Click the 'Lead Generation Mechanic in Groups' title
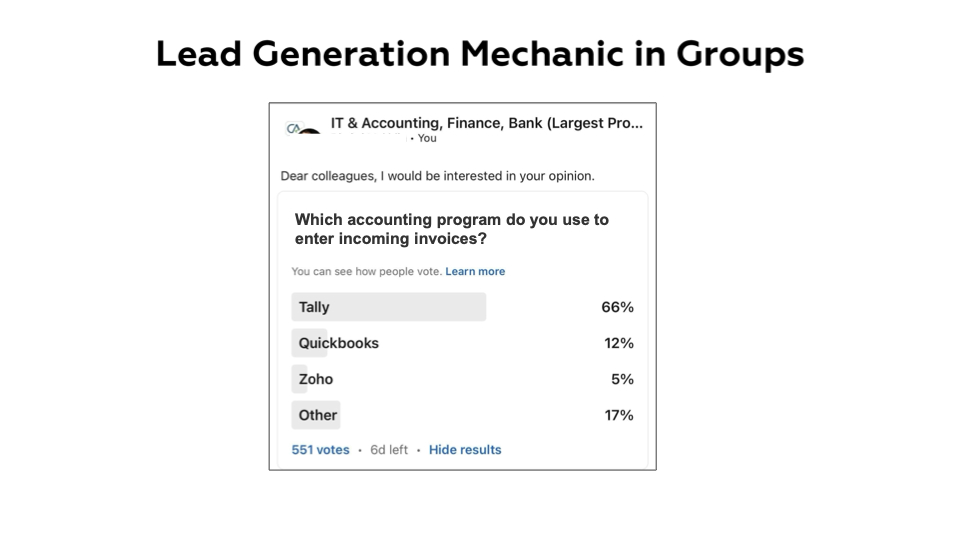The image size is (960, 540). 480,53
